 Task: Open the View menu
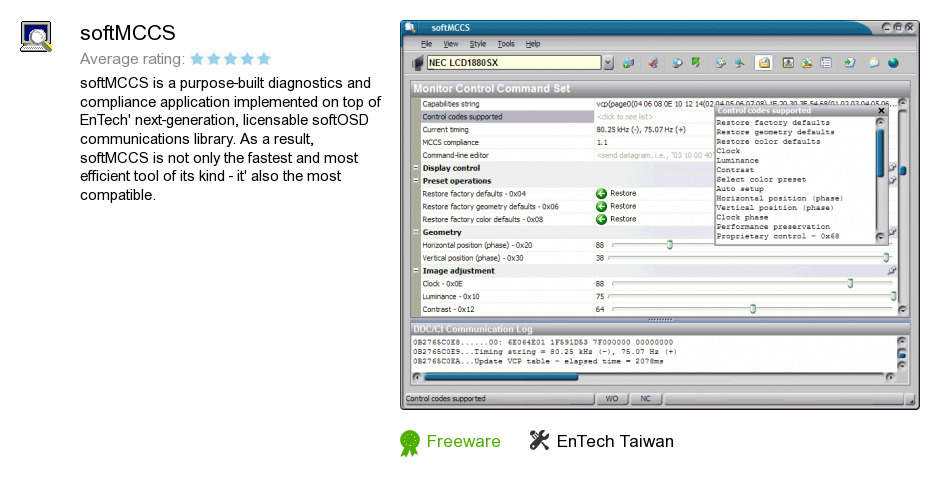[451, 44]
